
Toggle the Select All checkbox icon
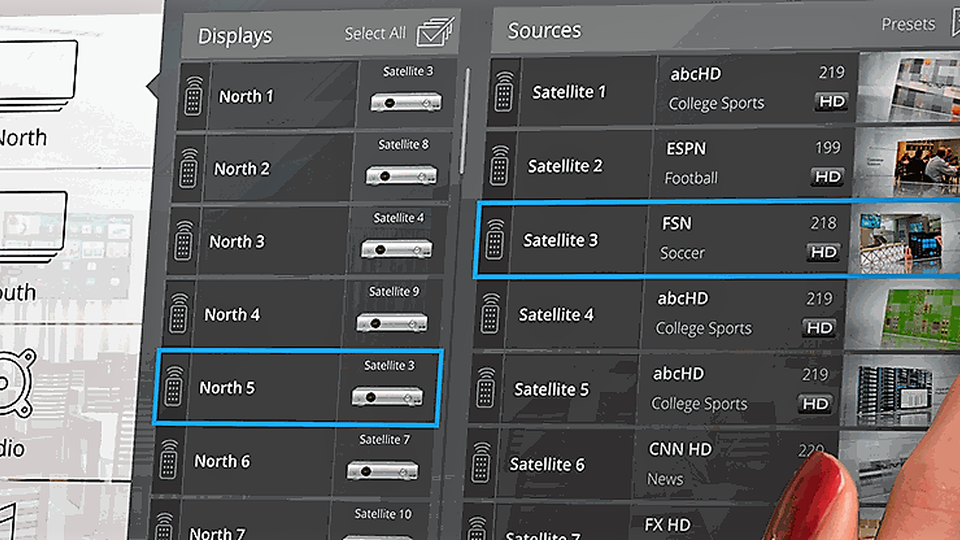tap(434, 33)
